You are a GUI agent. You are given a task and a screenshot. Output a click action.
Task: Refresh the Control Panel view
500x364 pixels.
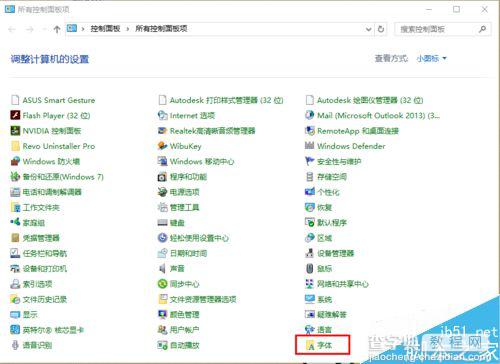381,29
